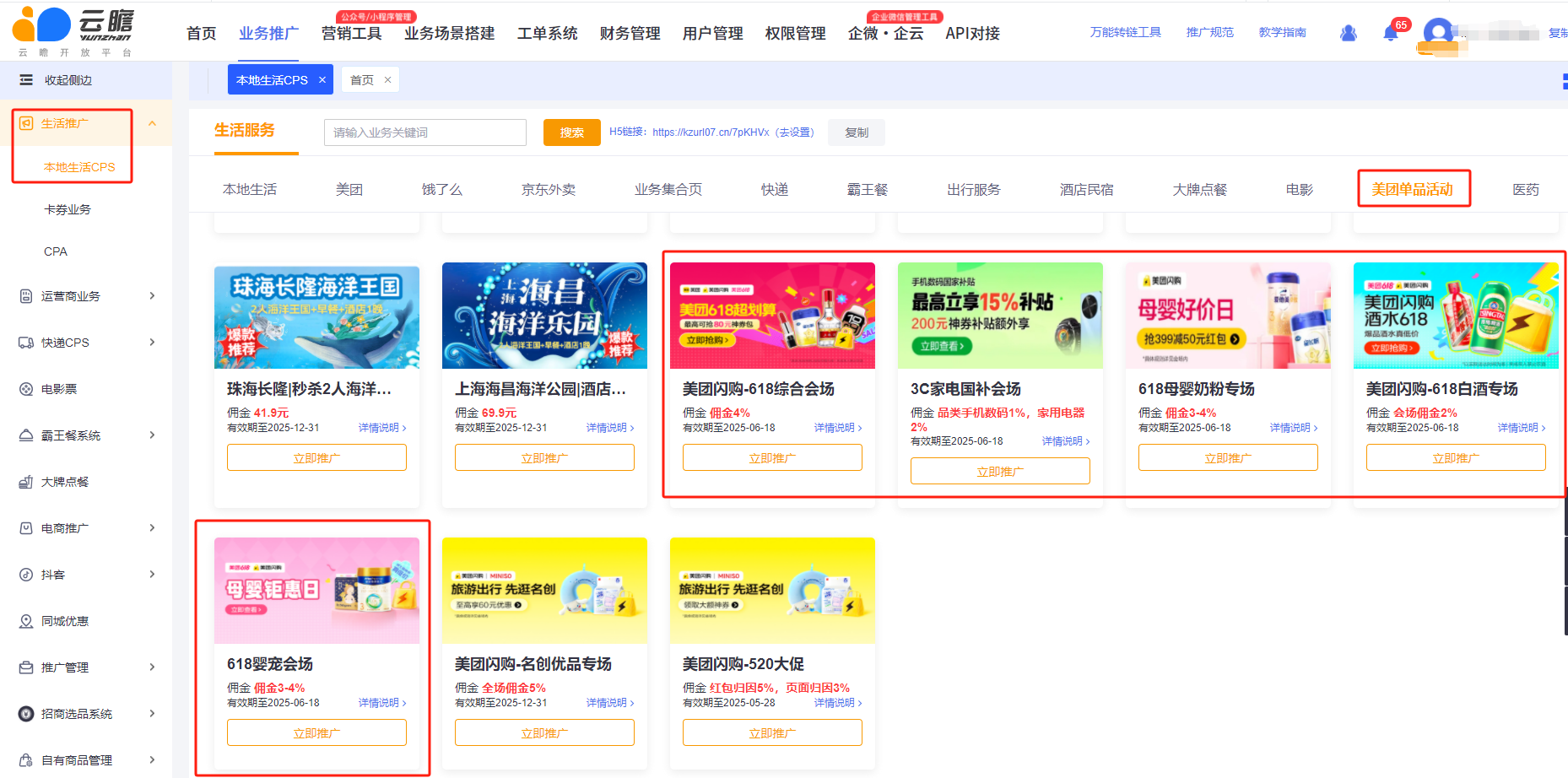The height and width of the screenshot is (778, 1568).
Task: Click the 电影票 film icon
Action: coord(26,389)
